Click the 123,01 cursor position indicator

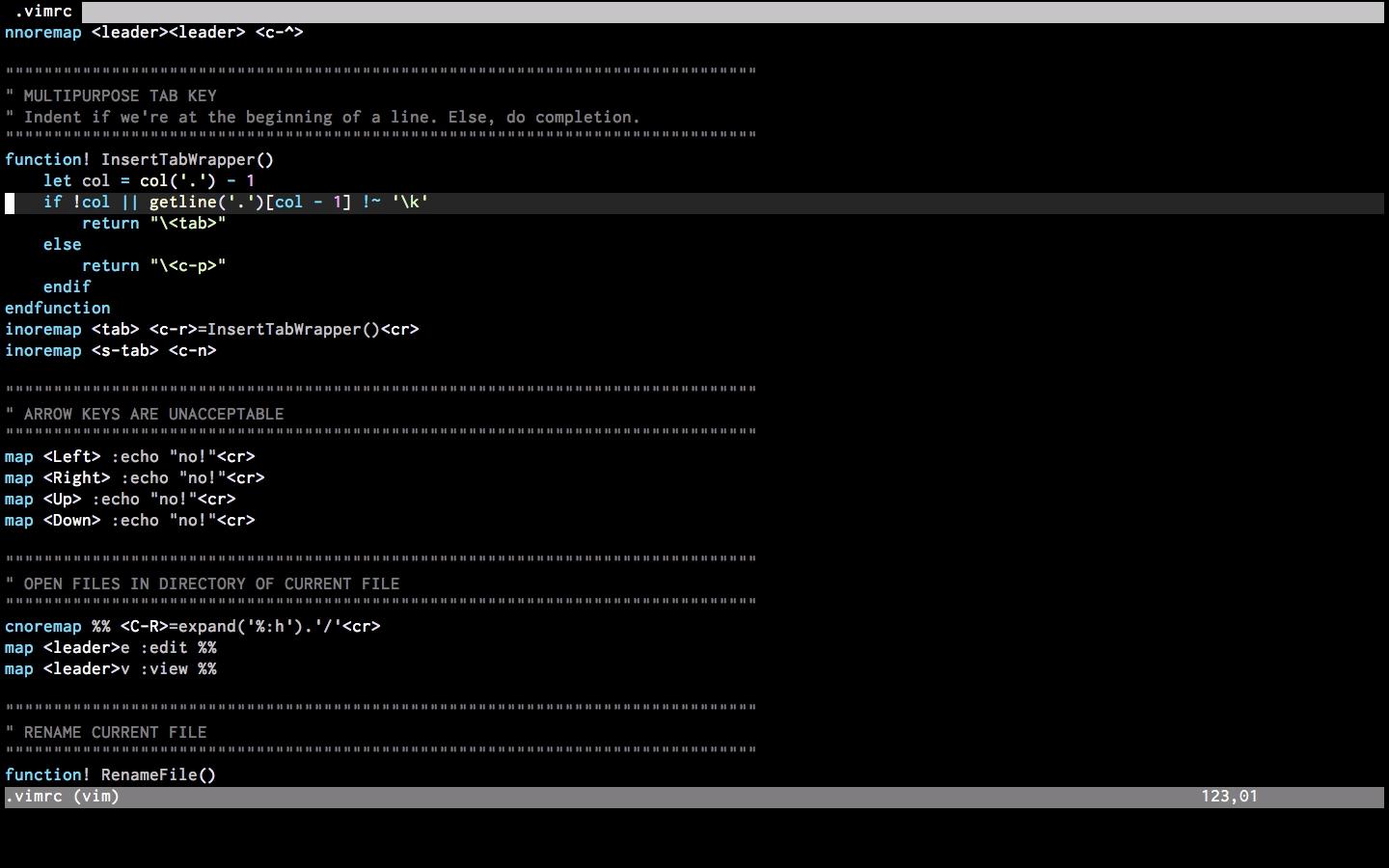[1230, 797]
